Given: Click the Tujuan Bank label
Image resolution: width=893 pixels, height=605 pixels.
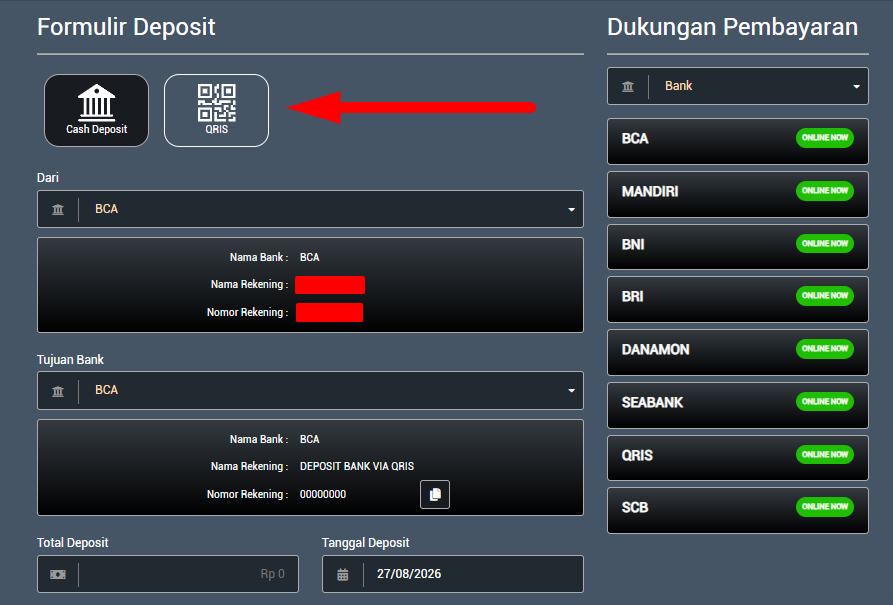Looking at the screenshot, I should (70, 360).
